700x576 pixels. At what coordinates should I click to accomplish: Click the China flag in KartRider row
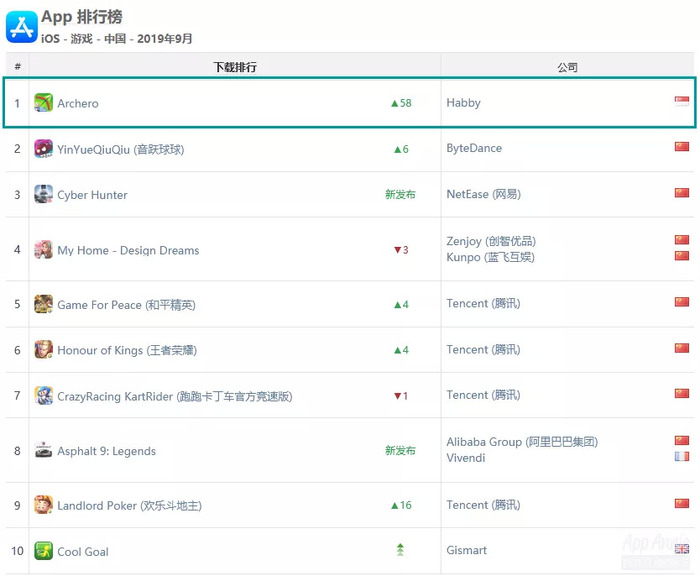[682, 393]
